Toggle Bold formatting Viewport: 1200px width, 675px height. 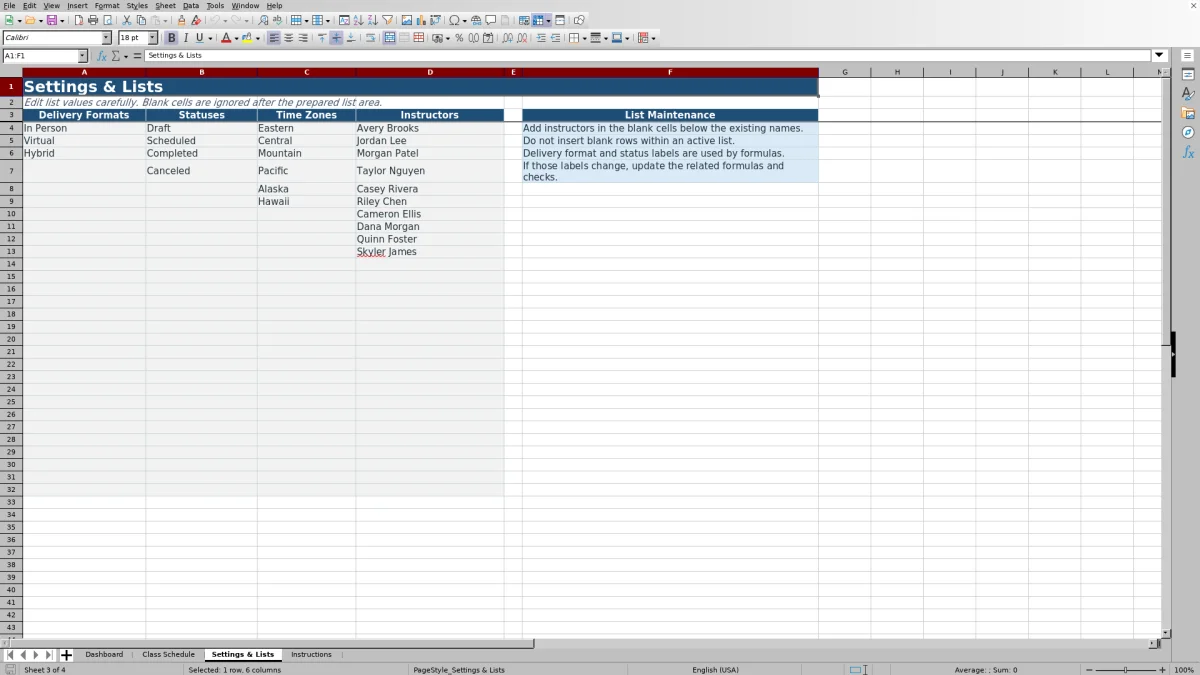click(171, 38)
